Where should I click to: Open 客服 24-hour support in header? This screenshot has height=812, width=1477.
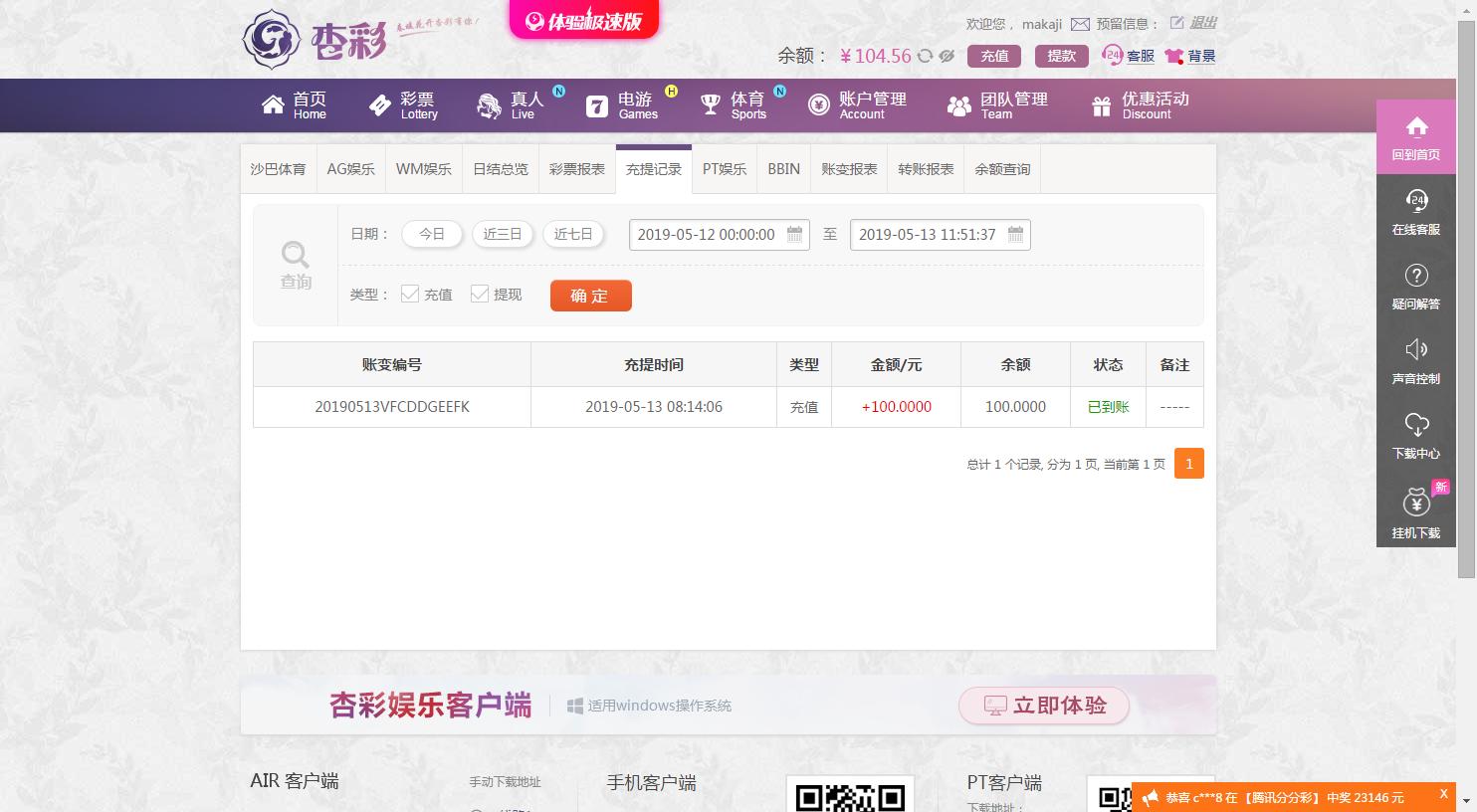1129,56
